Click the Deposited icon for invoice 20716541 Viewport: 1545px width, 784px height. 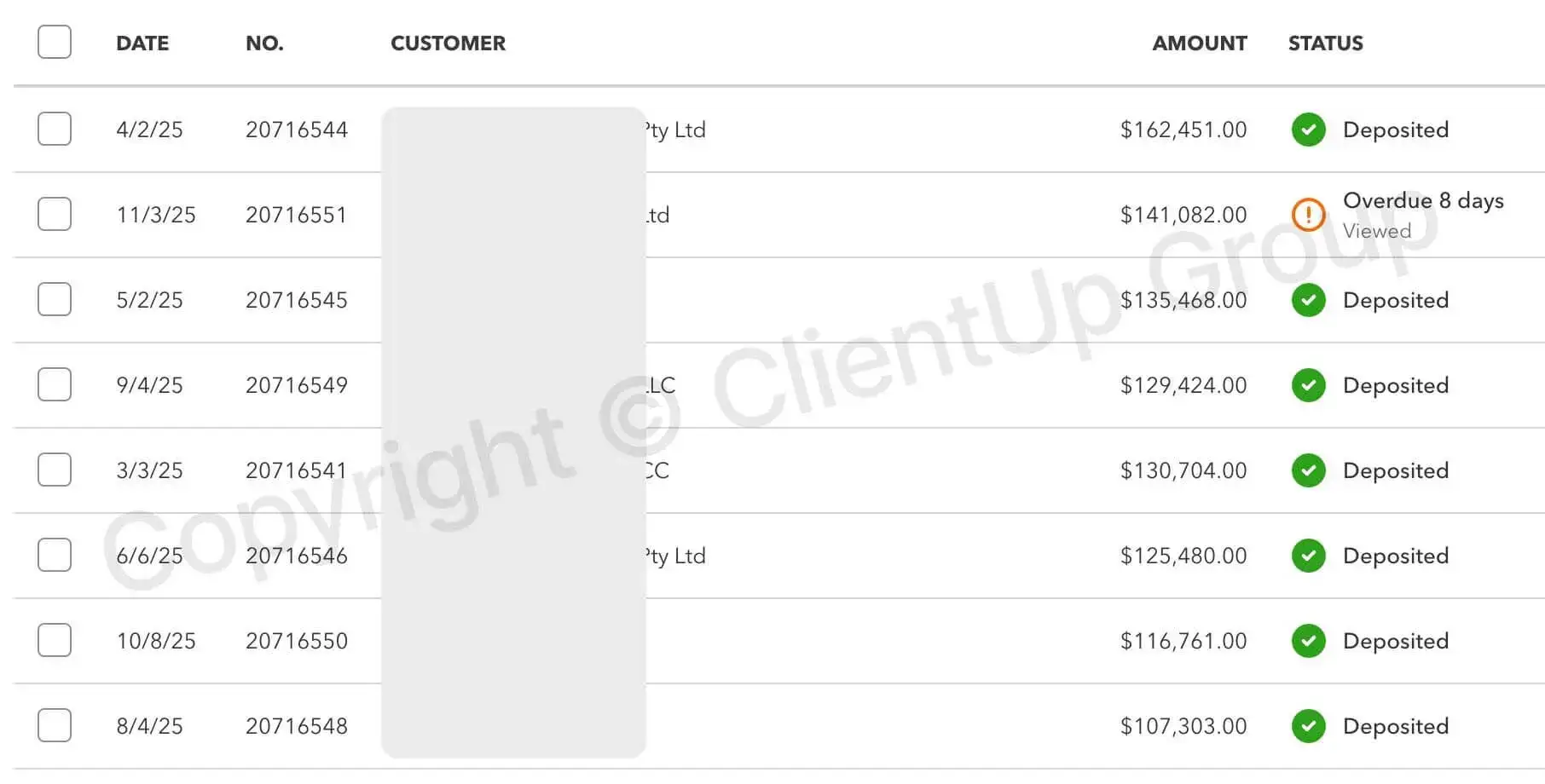coord(1308,470)
